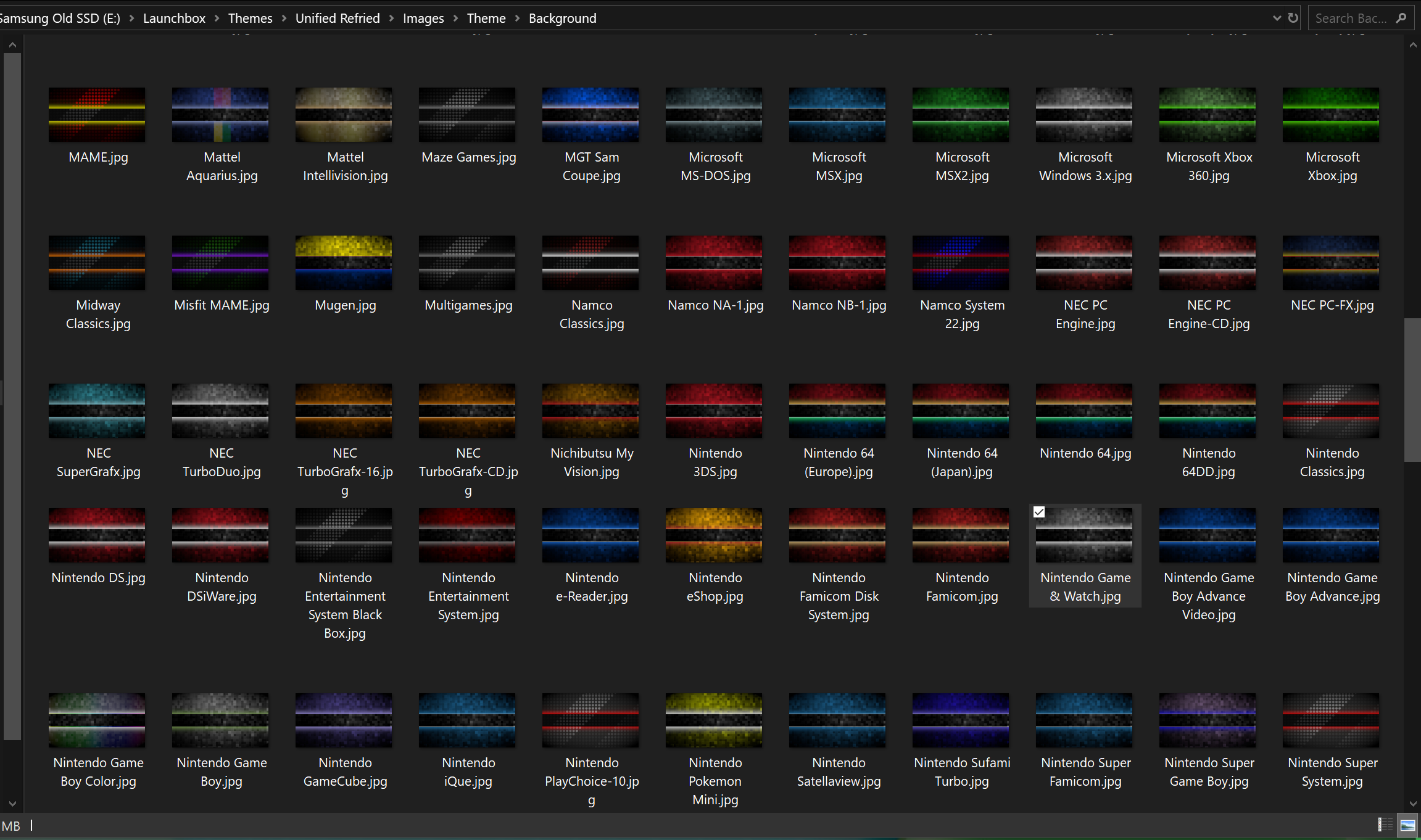Click the search magnifier icon
This screenshot has width=1421, height=840.
tap(1401, 18)
